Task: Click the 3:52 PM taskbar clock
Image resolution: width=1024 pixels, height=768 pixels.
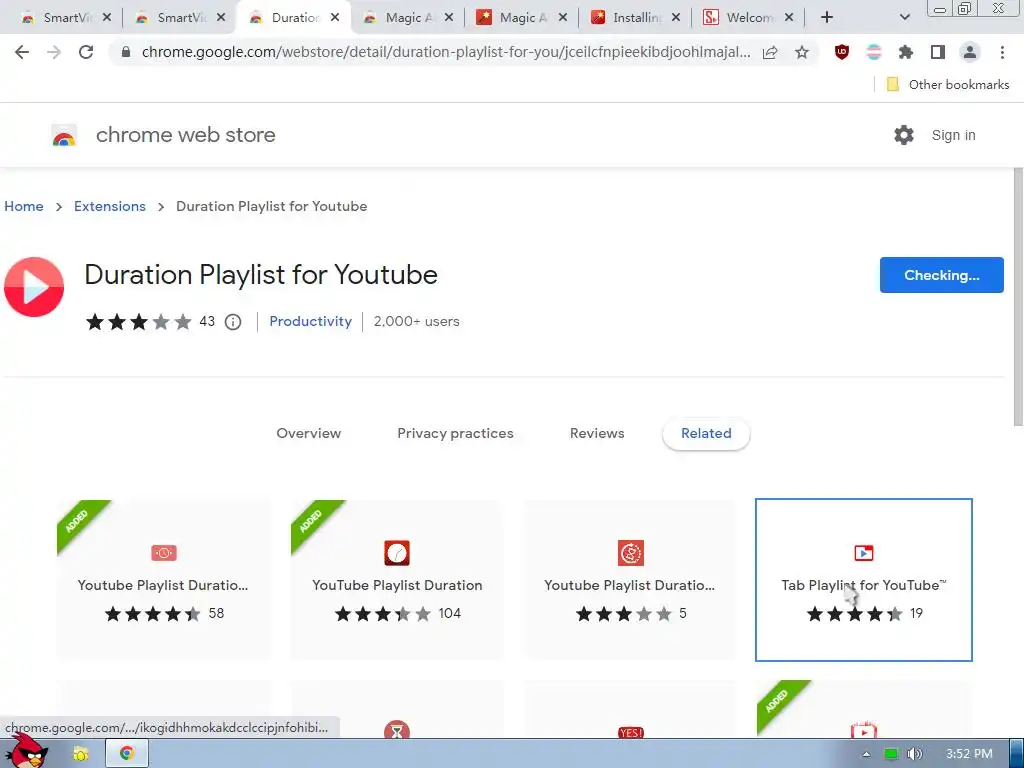Action: [969, 754]
